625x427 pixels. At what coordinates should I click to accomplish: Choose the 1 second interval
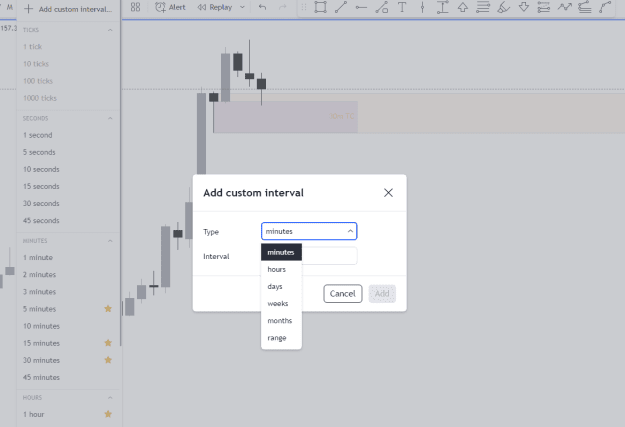click(x=68, y=135)
